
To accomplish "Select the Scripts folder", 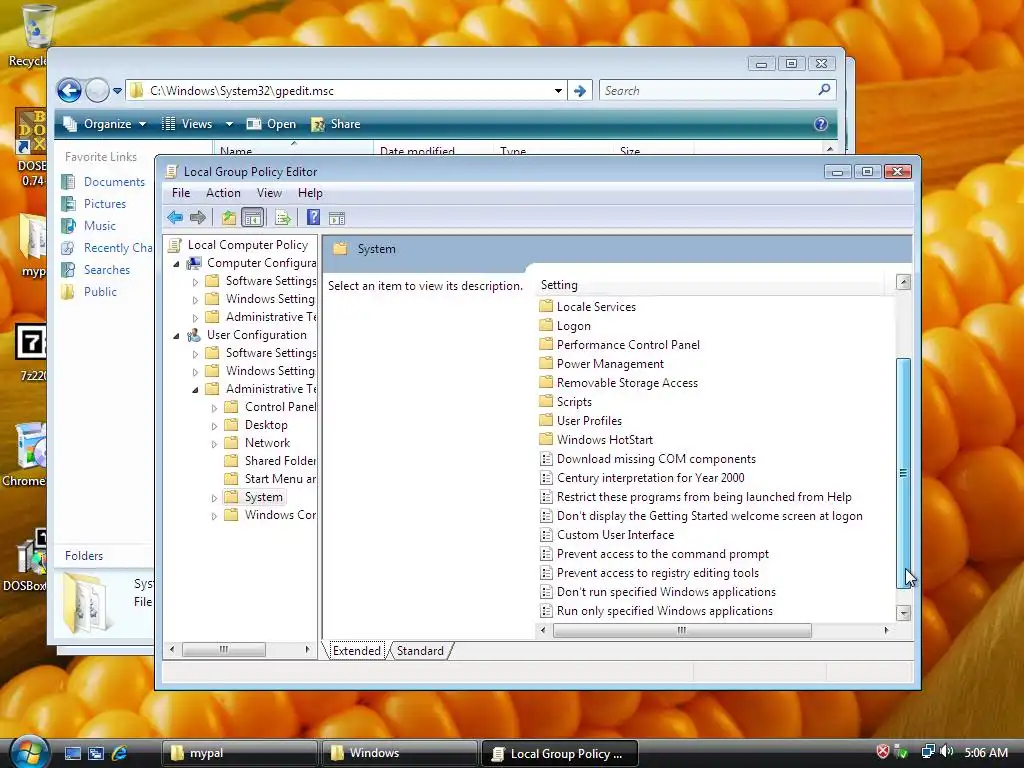I will coord(566,402).
